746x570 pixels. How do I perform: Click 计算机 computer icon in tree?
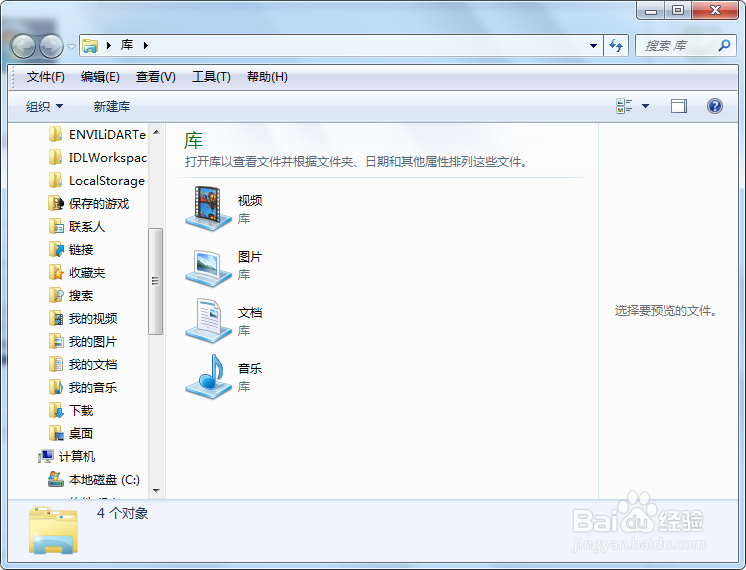(46, 456)
